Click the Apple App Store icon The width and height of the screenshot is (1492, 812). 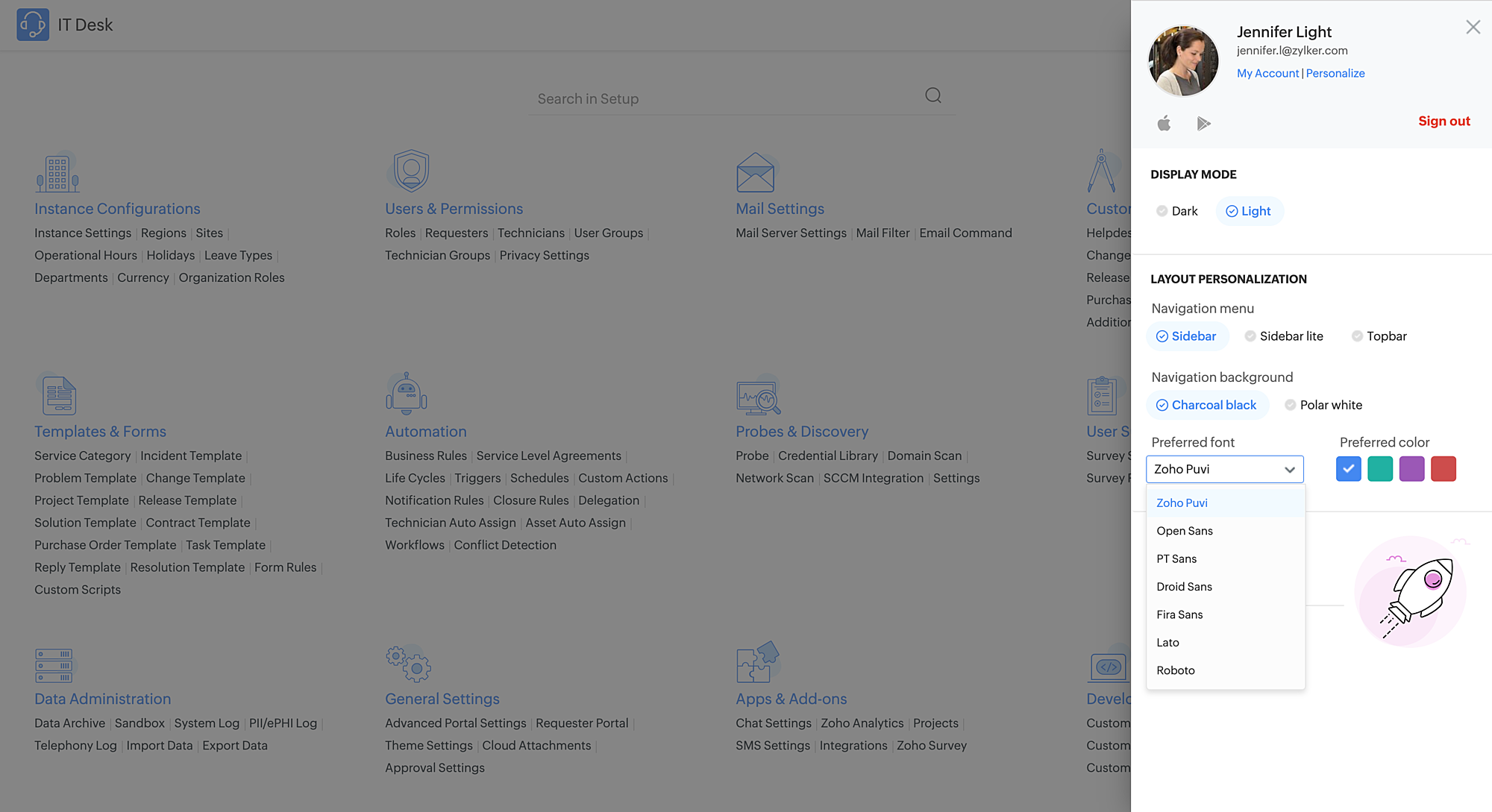(x=1164, y=123)
